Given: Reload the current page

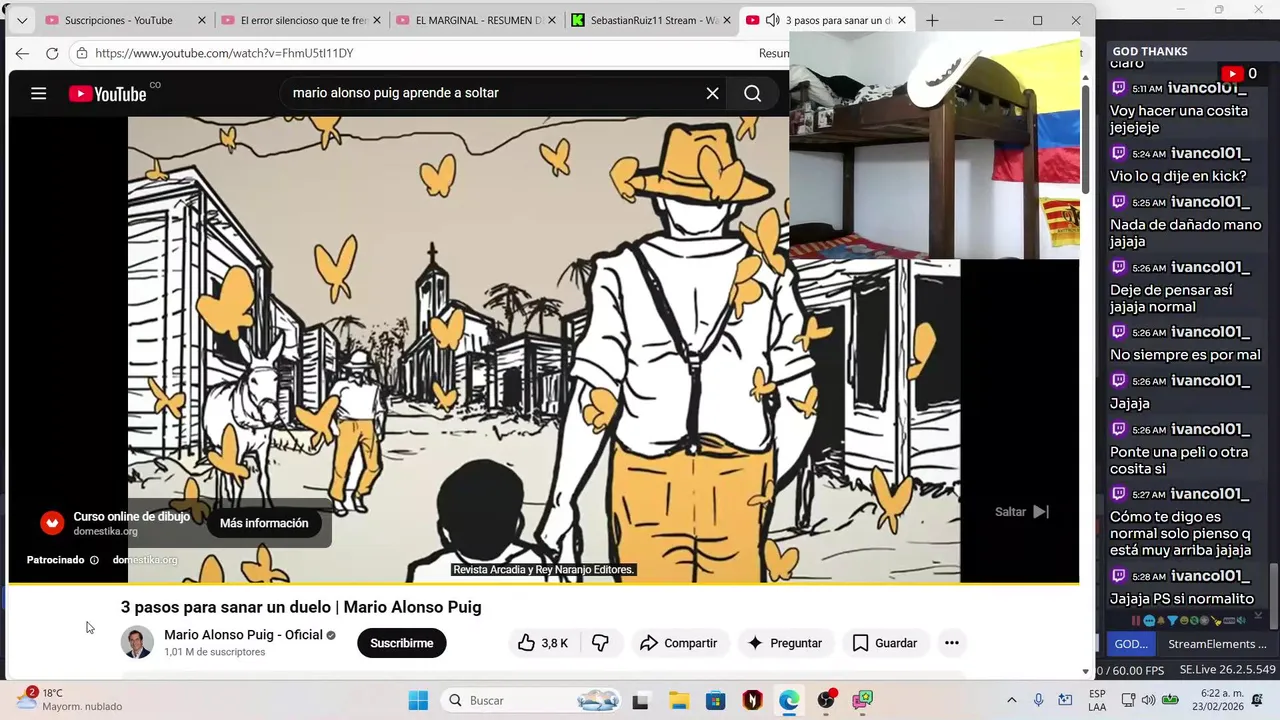Looking at the screenshot, I should [52, 53].
